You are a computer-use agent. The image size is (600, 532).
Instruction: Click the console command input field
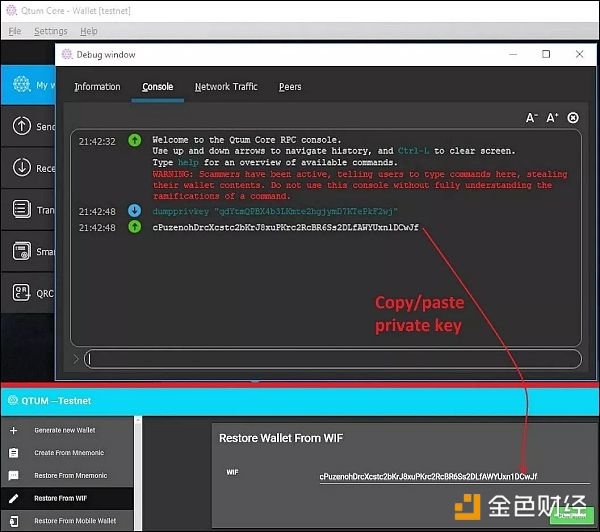coord(333,359)
